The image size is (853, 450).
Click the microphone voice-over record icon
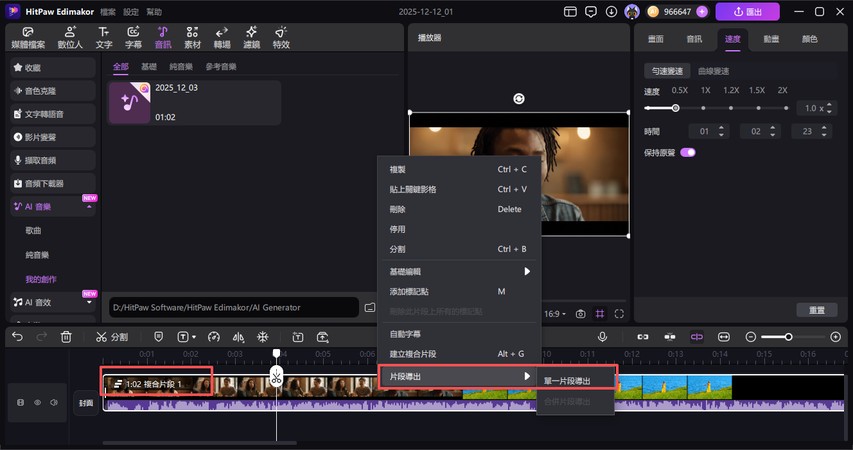[x=602, y=337]
